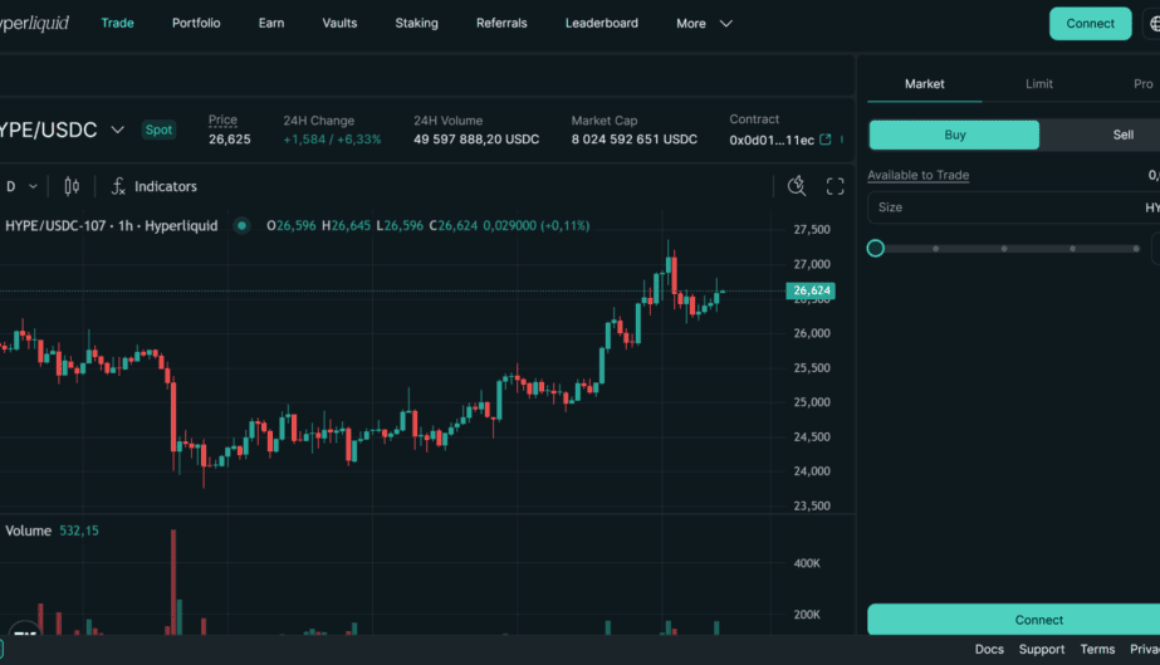The width and height of the screenshot is (1160, 665).
Task: Click the 24H Change value
Action: [x=332, y=140]
